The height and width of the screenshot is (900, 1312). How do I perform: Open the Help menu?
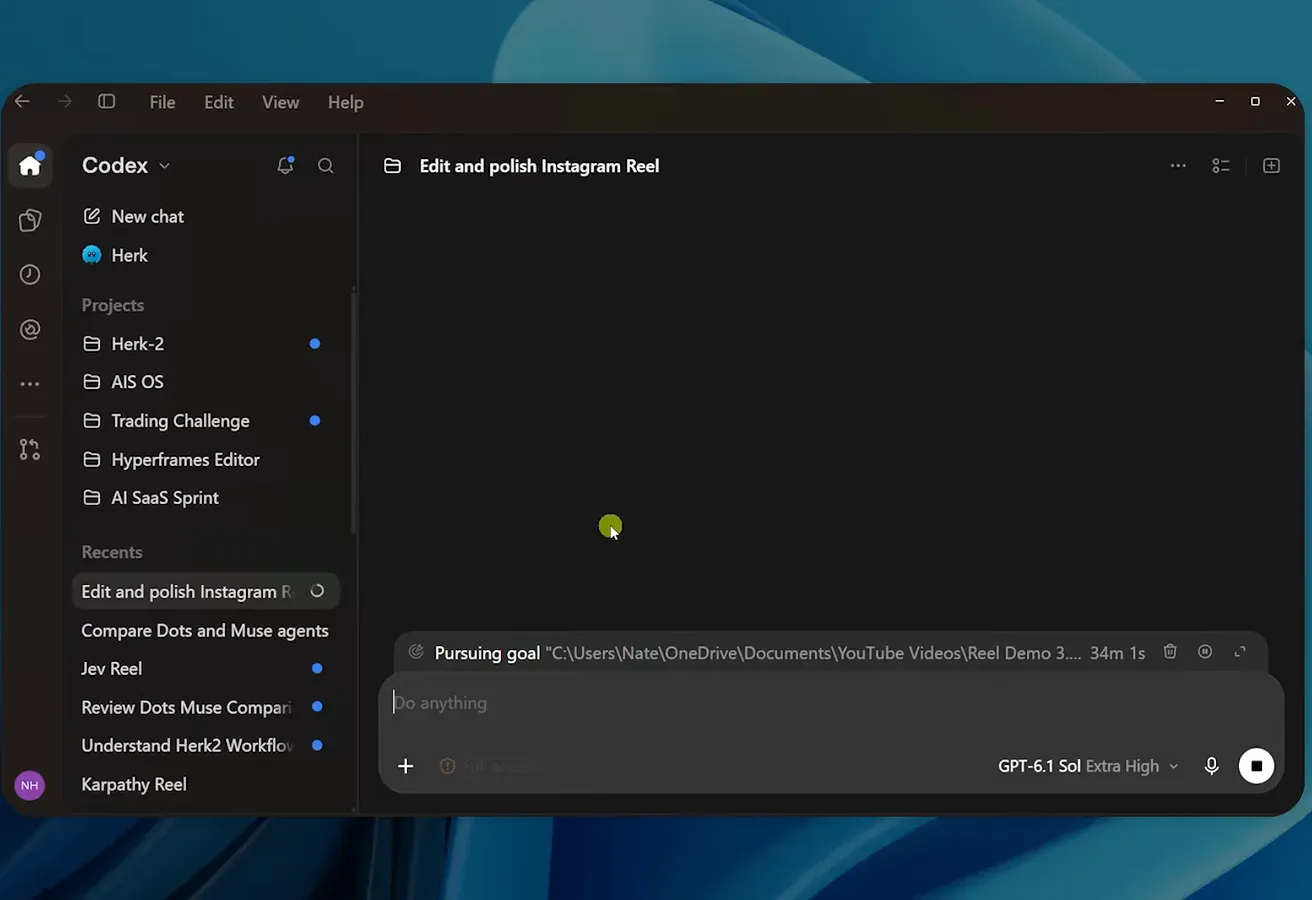[x=346, y=102]
